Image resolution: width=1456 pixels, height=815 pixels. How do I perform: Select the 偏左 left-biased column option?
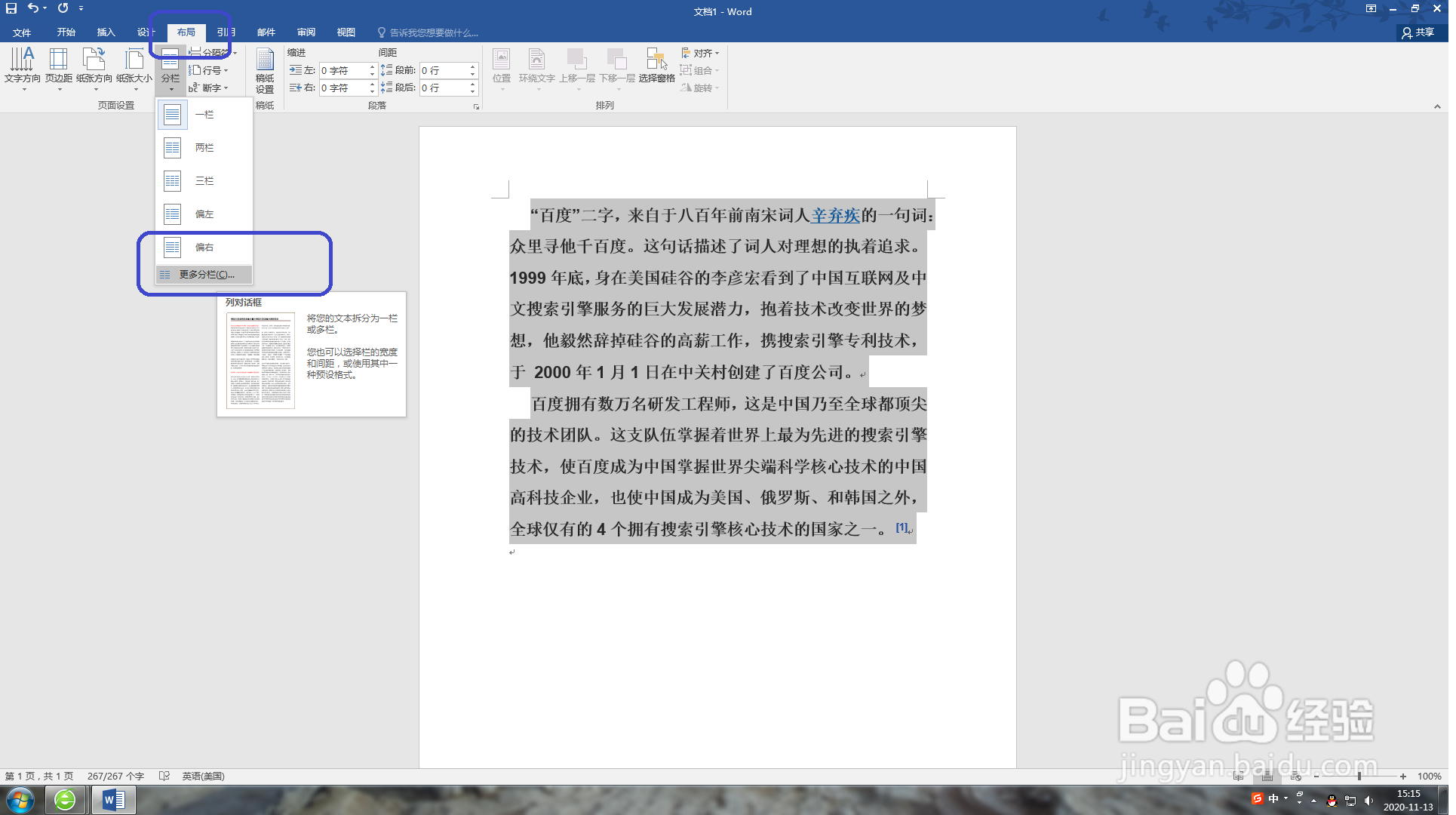pyautogui.click(x=204, y=214)
